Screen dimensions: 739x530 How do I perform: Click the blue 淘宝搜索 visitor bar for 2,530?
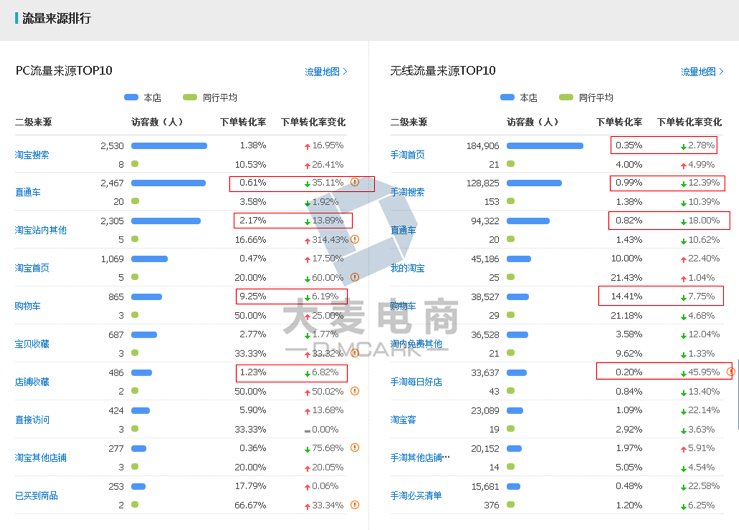click(168, 146)
